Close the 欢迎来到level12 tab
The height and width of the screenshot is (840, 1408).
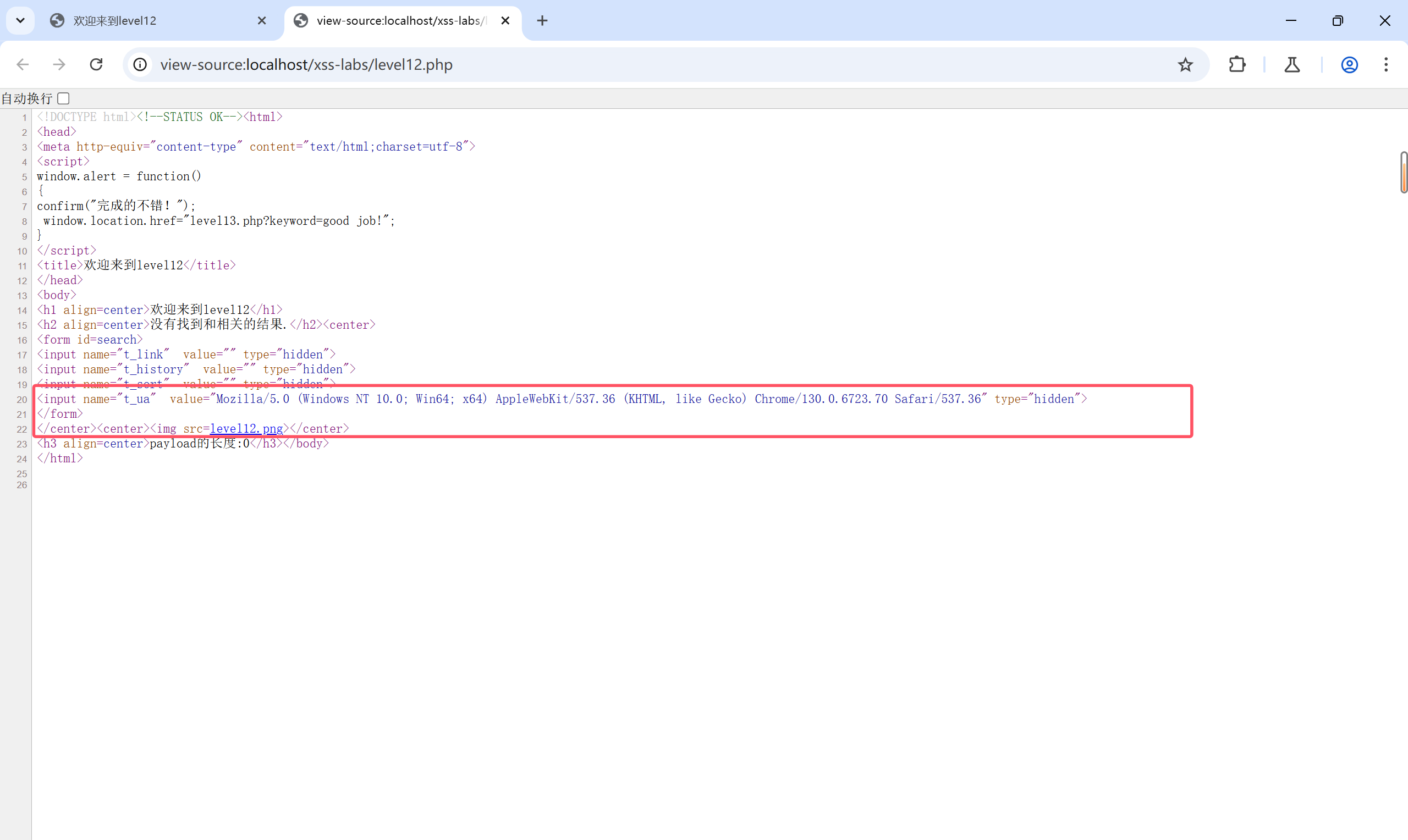tap(262, 21)
